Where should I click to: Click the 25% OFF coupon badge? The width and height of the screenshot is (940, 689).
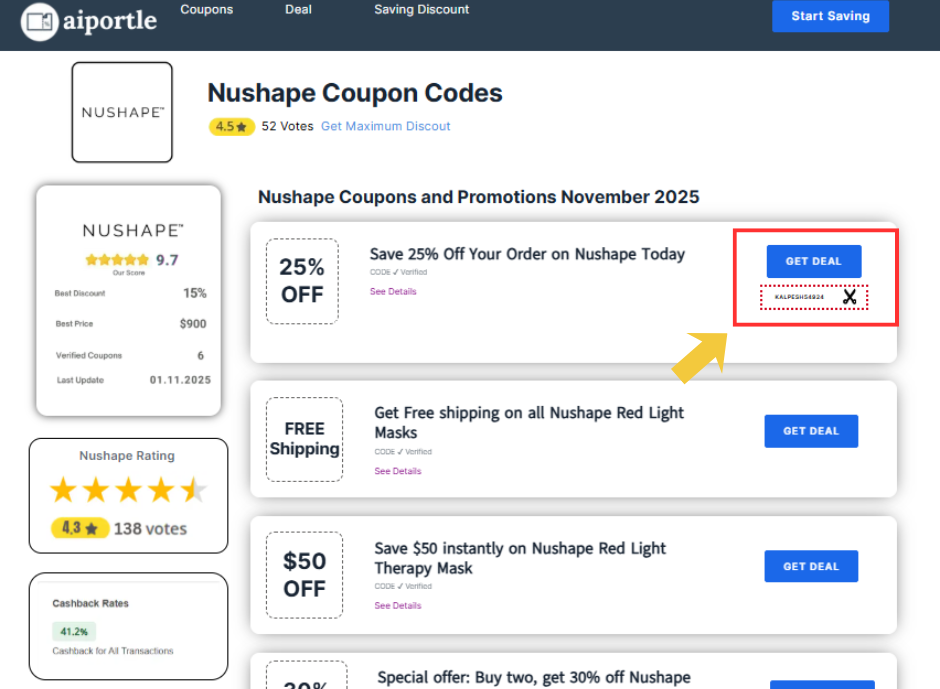point(302,281)
